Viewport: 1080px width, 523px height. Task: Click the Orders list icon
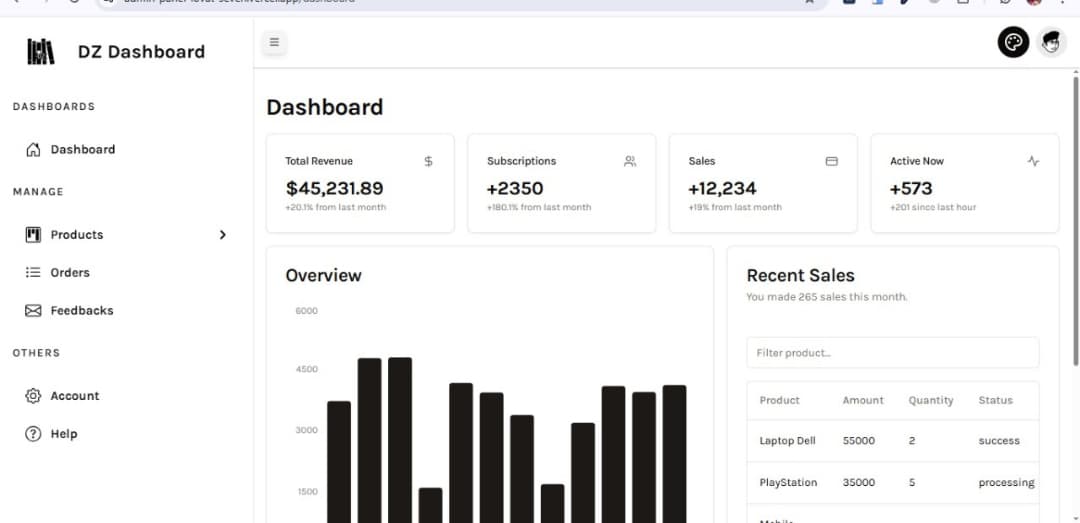point(33,273)
